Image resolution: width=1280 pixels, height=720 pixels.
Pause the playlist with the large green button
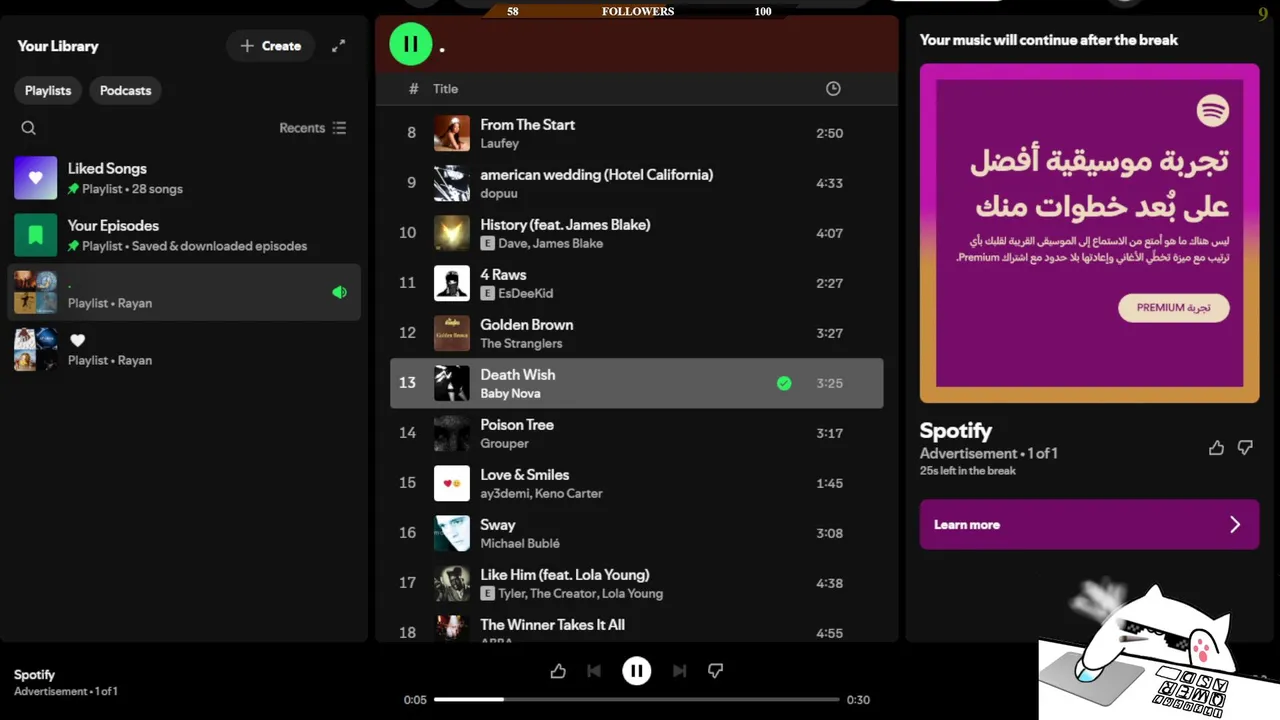410,44
